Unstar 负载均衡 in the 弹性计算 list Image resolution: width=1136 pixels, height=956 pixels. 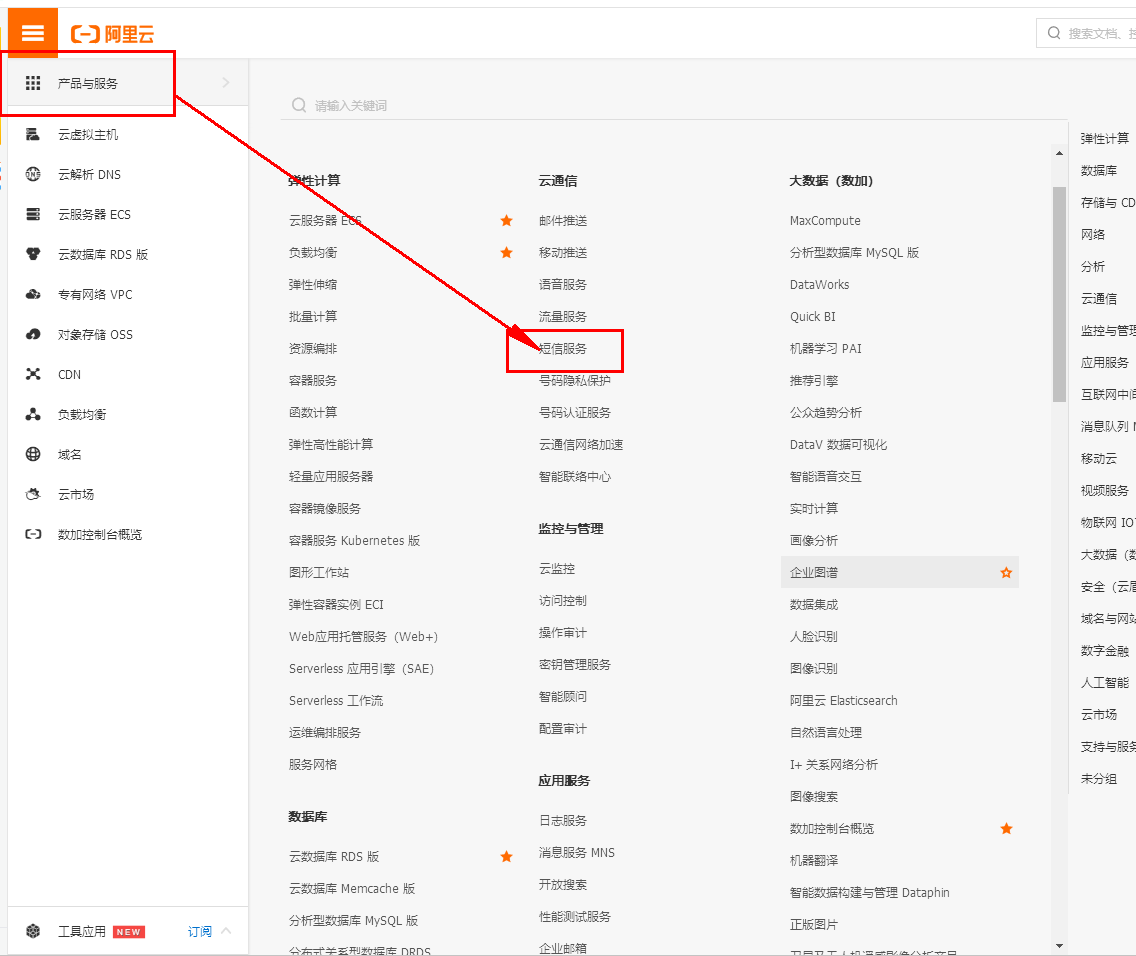(x=506, y=253)
